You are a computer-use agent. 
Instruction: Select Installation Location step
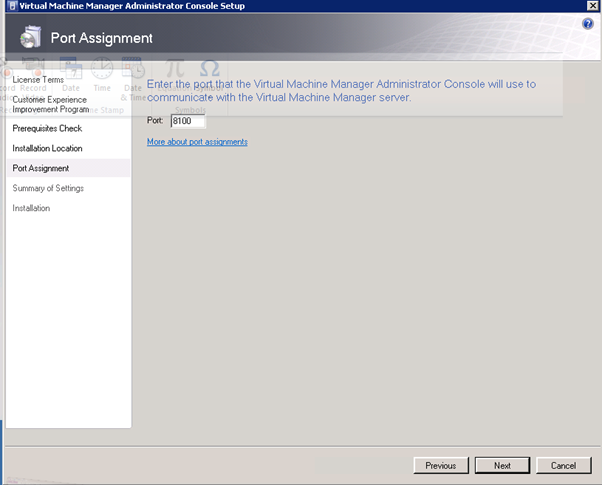(x=47, y=148)
